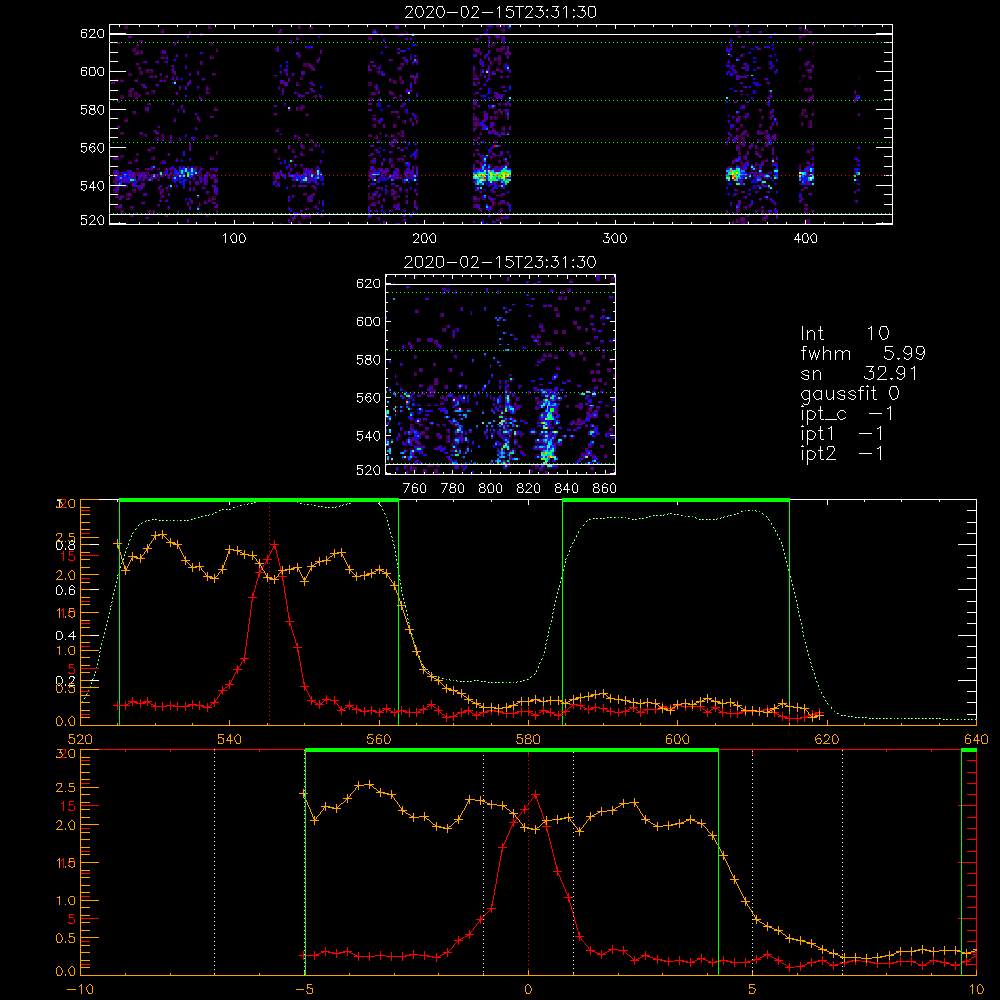Viewport: 1000px width, 1000px height.
Task: Select the 'ipt_c -1' readout line
Action: click(x=847, y=414)
